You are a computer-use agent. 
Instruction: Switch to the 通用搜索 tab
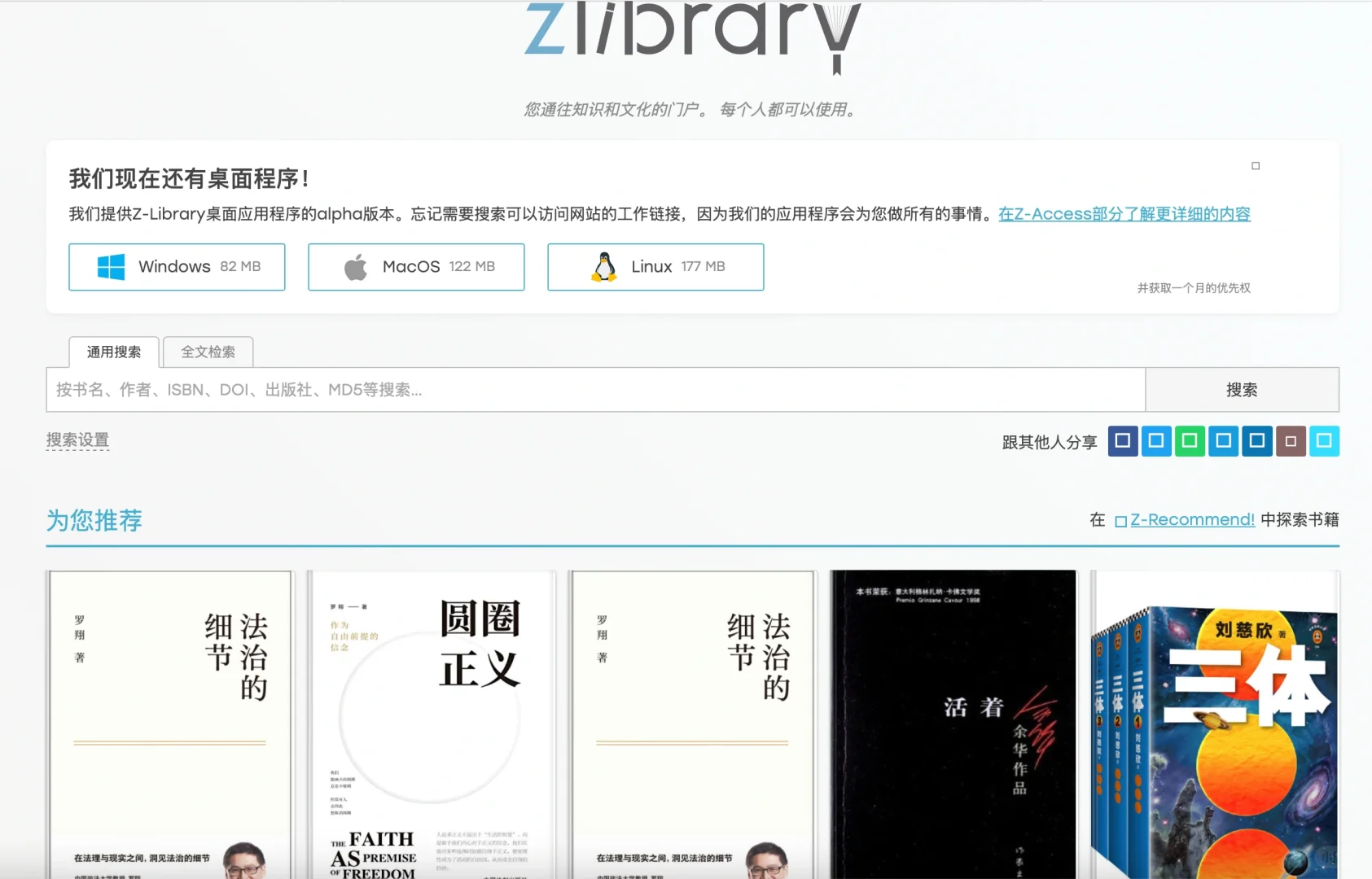click(114, 352)
